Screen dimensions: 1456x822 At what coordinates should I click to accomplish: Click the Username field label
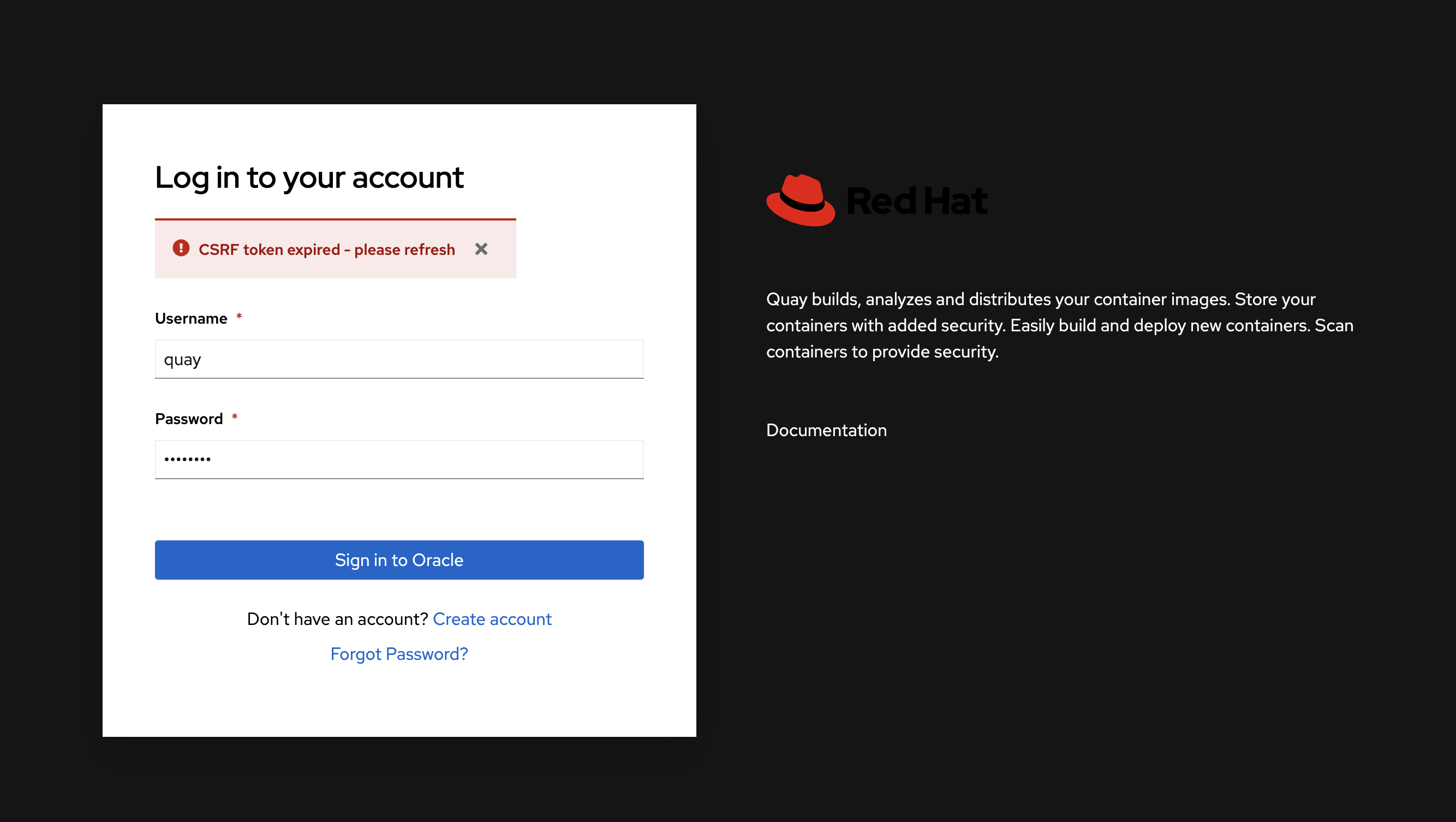point(191,318)
